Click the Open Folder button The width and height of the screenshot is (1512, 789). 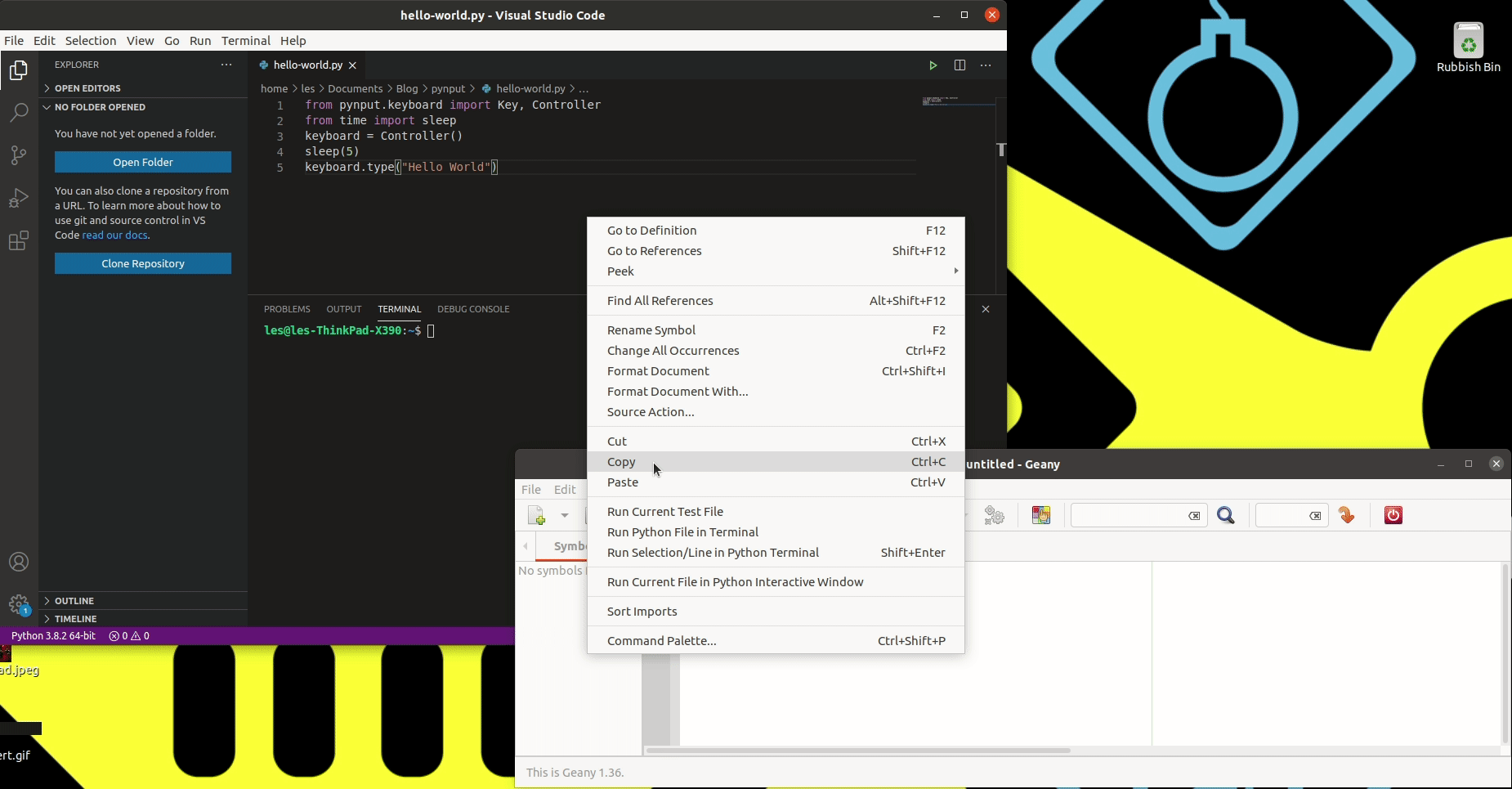(x=143, y=162)
